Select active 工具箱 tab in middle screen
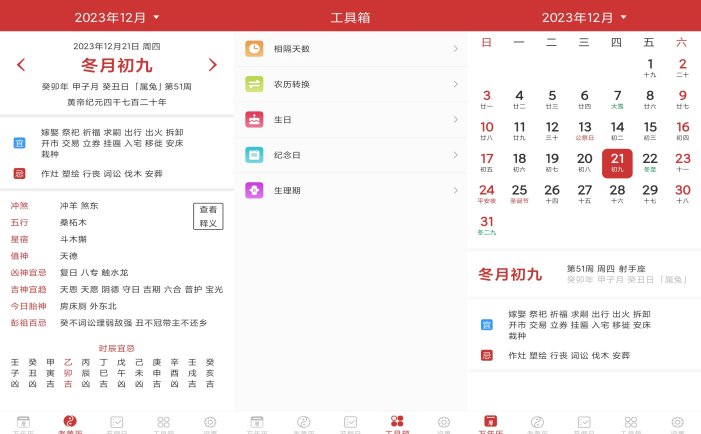The height and width of the screenshot is (434, 701). [x=397, y=425]
